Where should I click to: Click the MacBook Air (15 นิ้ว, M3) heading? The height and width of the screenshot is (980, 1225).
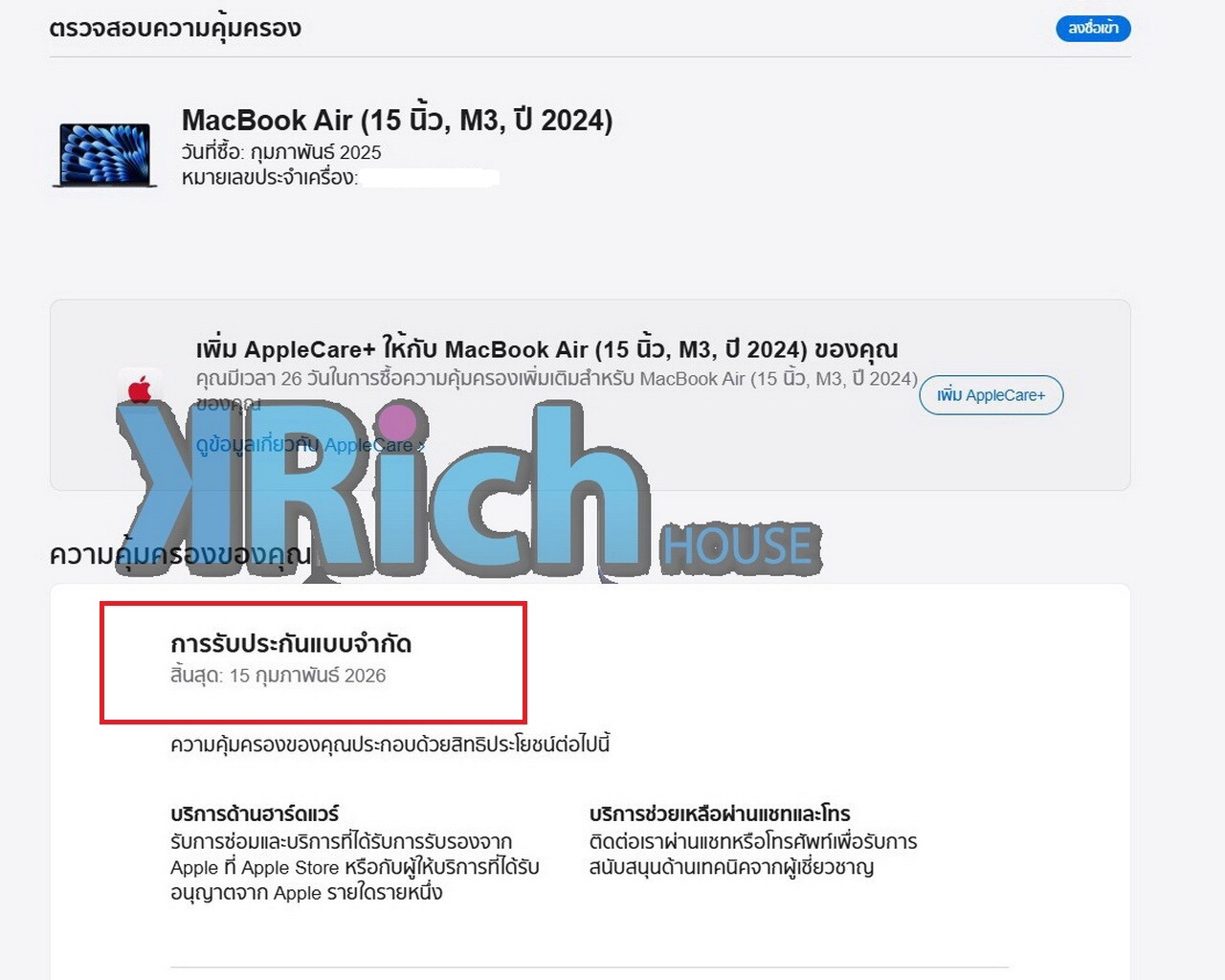point(397,120)
